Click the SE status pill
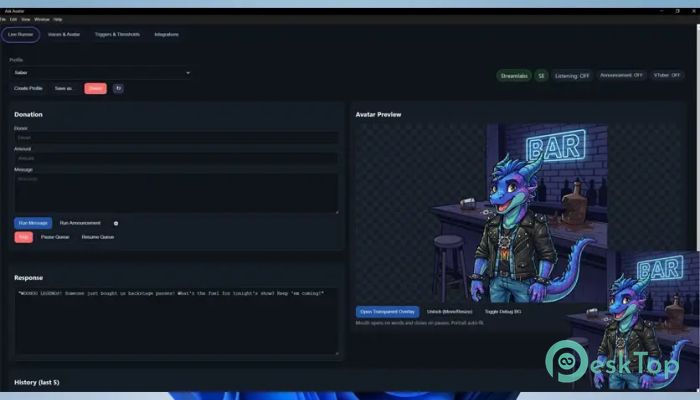This screenshot has width=700, height=400. pos(542,76)
